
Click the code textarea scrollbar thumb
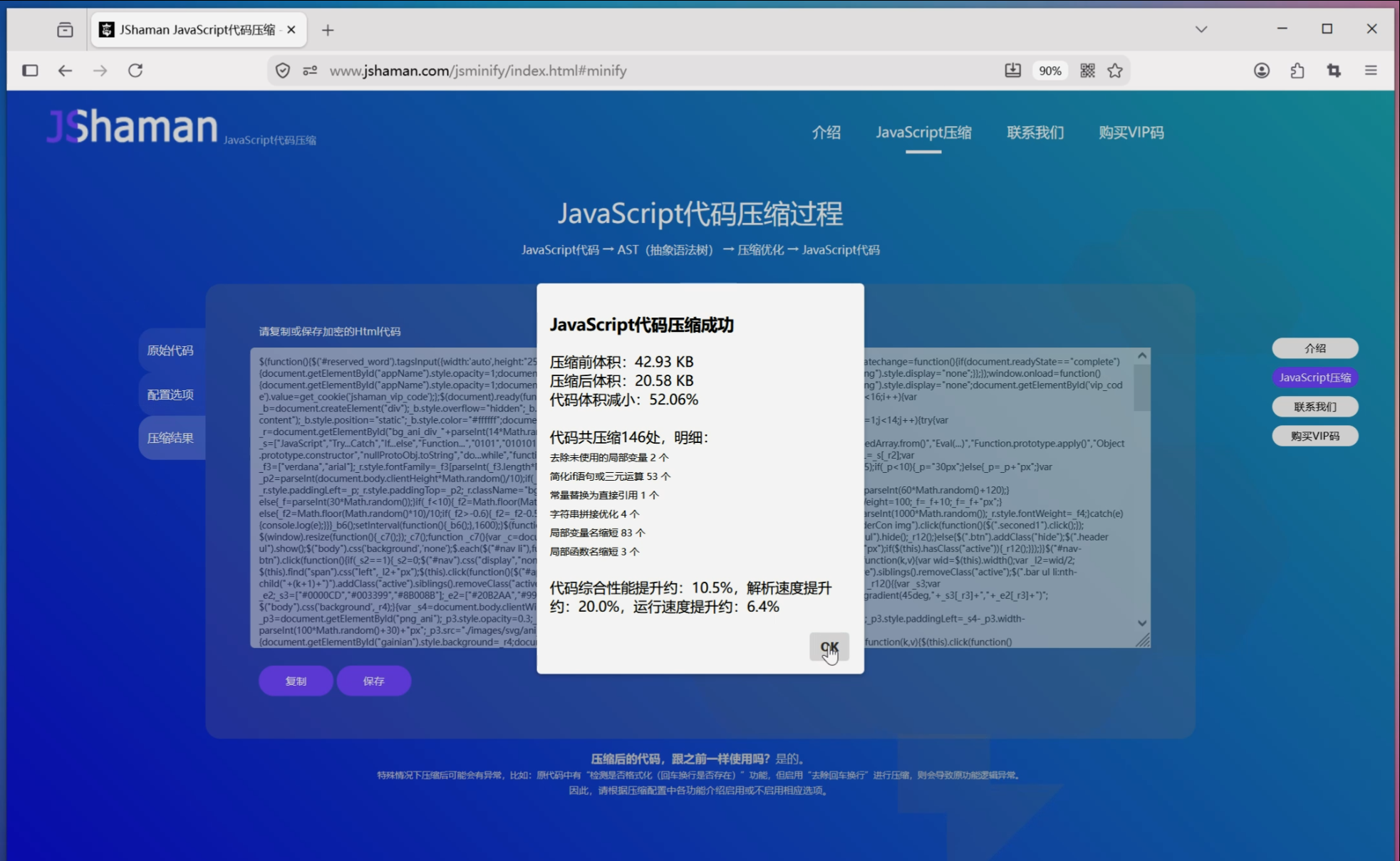1142,387
